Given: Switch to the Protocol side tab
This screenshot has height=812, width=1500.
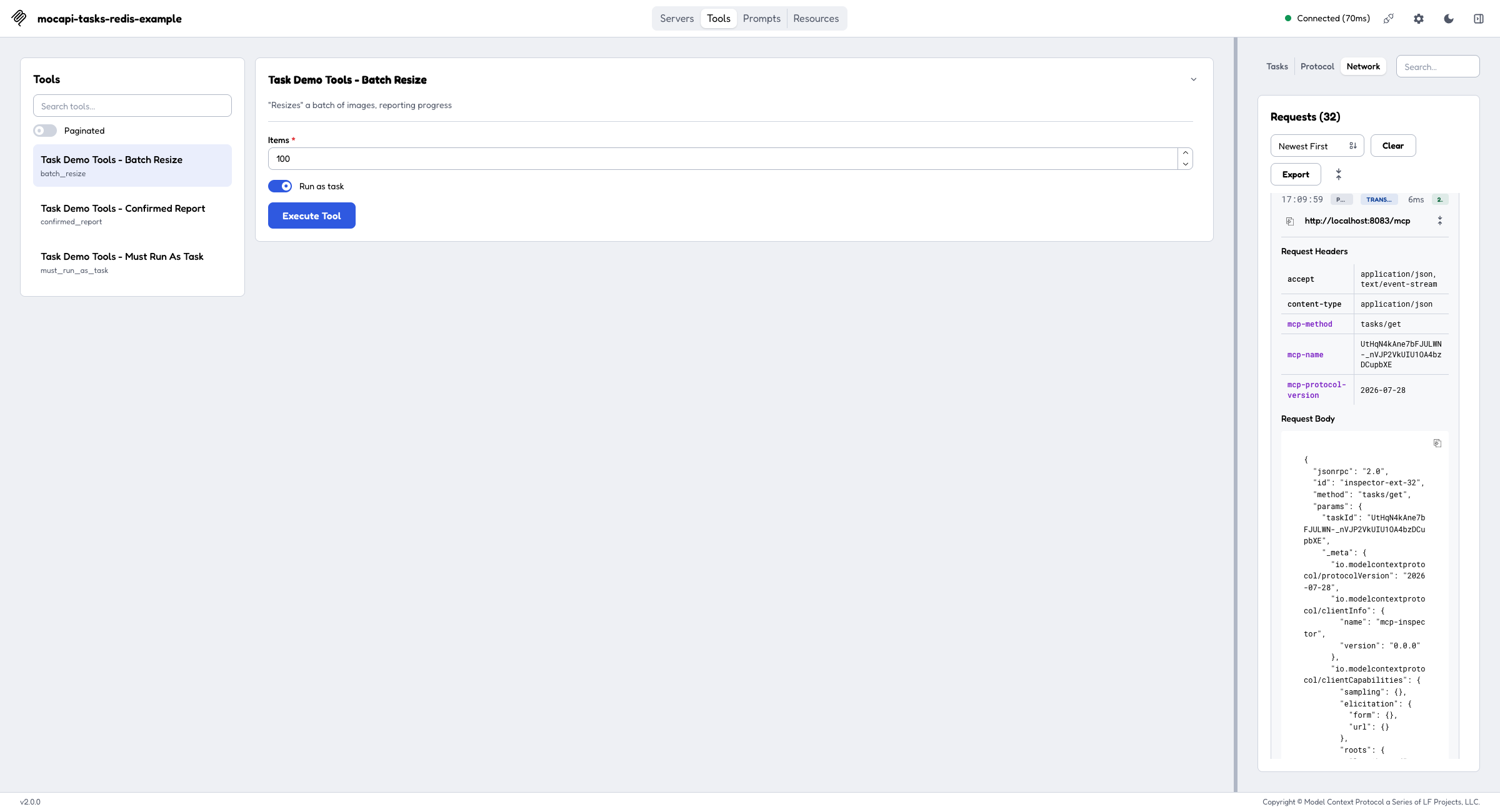Looking at the screenshot, I should coord(1317,66).
